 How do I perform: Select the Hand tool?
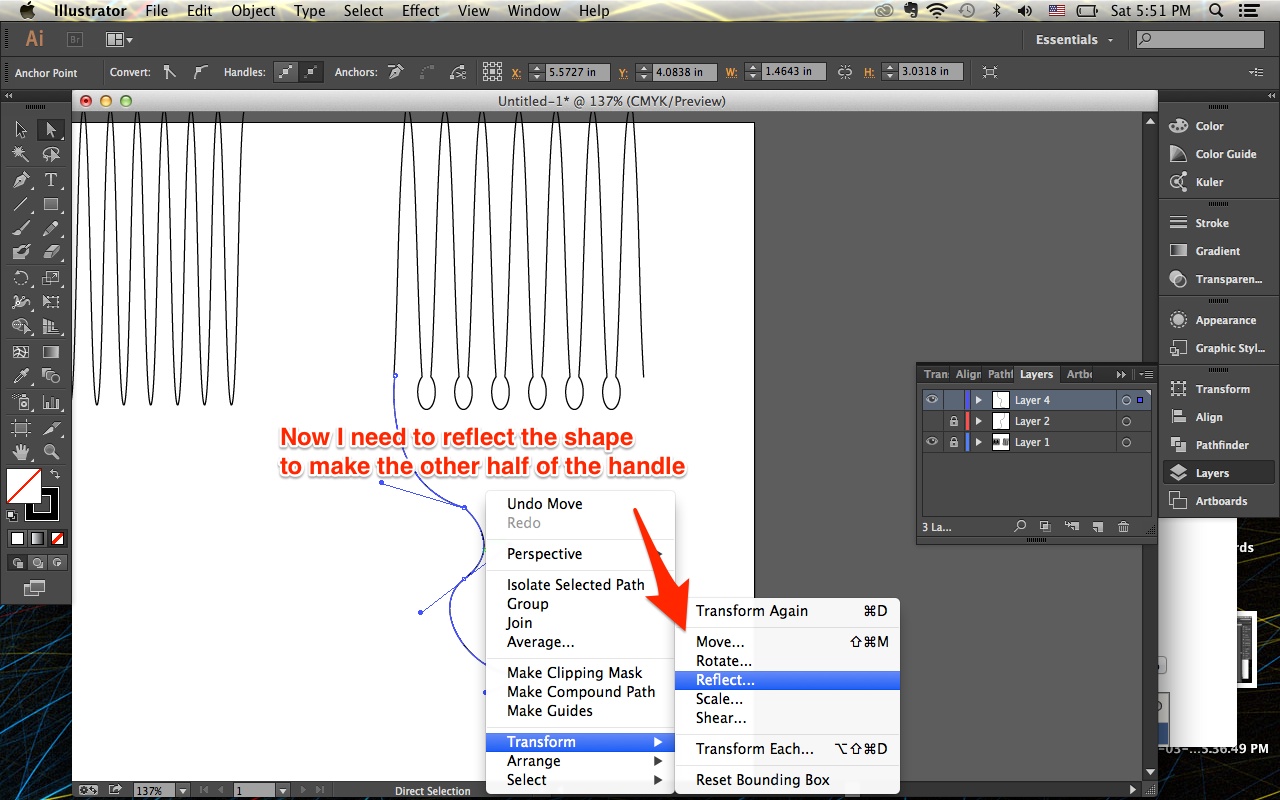click(21, 452)
